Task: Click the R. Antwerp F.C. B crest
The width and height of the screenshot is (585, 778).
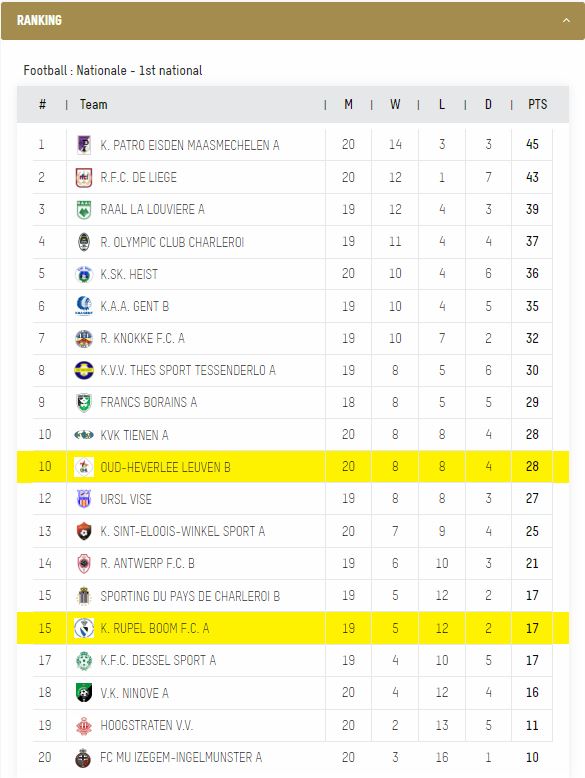Action: point(84,563)
